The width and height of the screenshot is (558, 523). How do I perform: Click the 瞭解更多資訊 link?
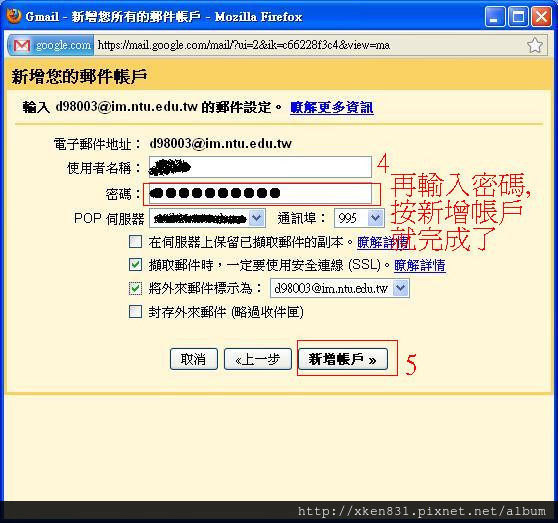[x=332, y=107]
